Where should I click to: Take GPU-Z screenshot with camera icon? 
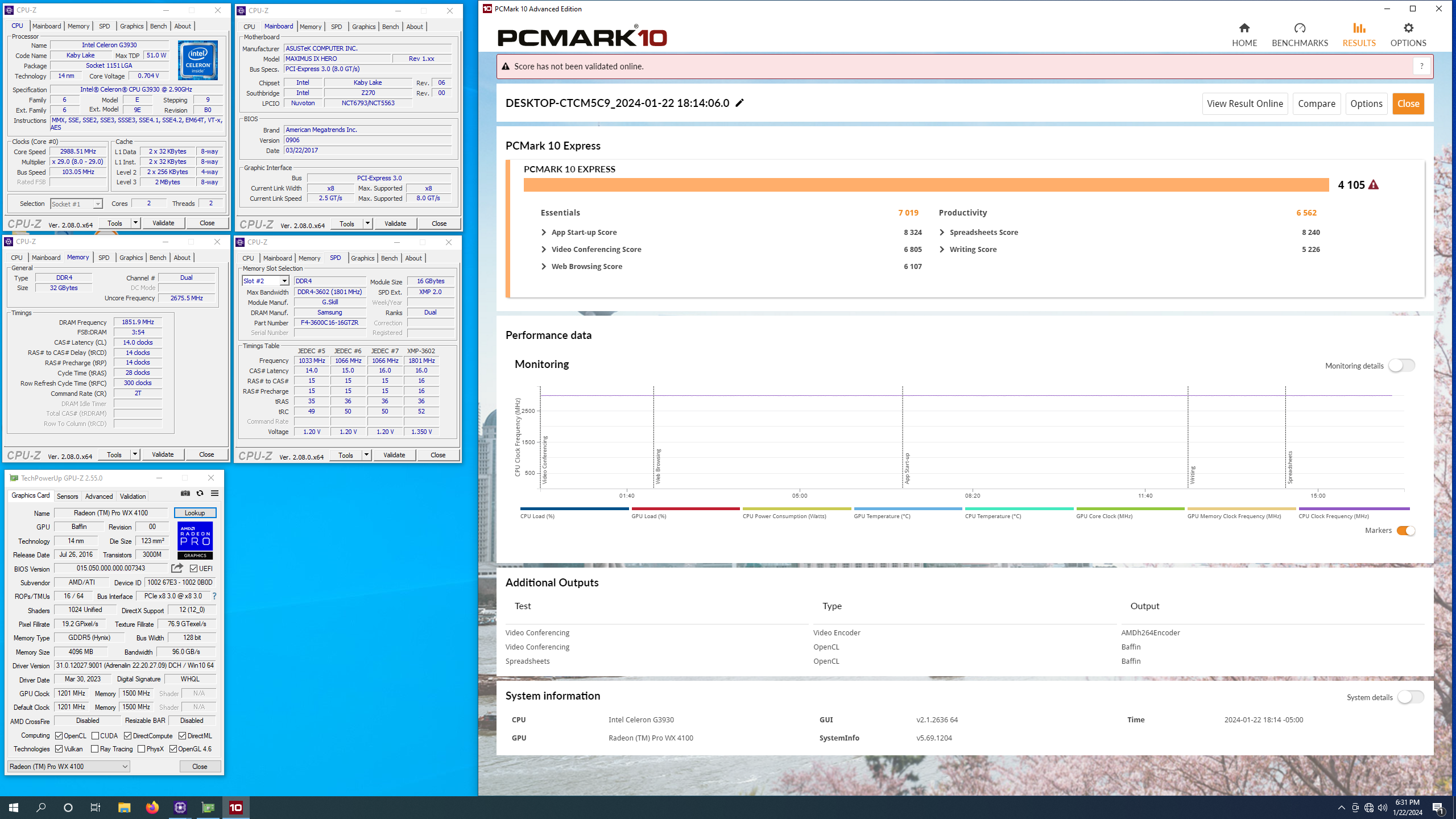[185, 493]
